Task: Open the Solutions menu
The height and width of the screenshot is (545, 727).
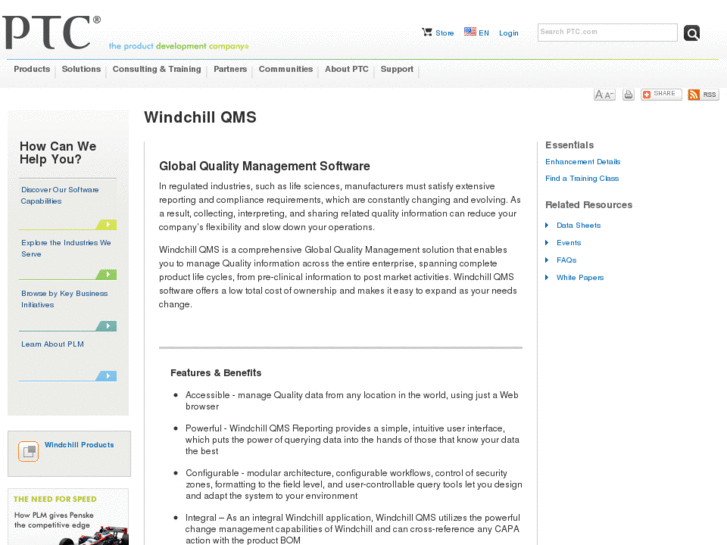Action: tap(81, 69)
